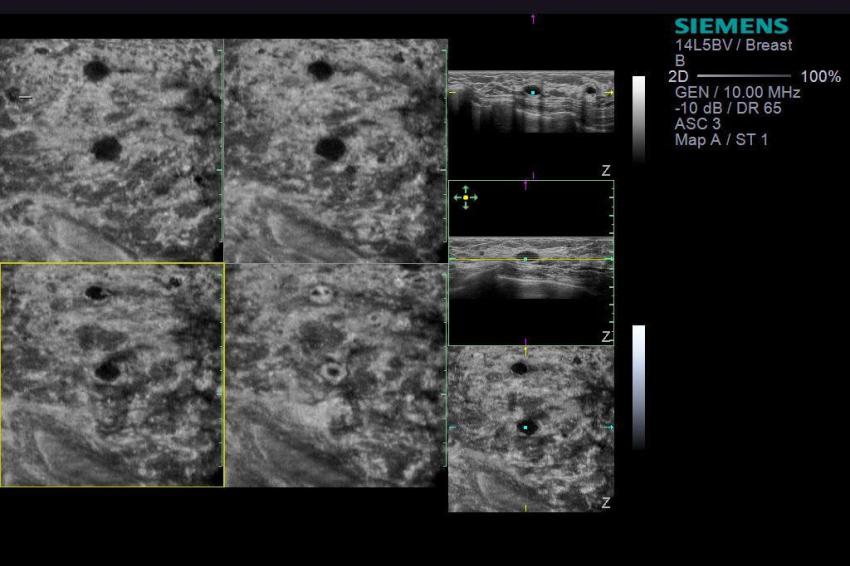
Task: Click the Z label of the bottom-right coronal view
Action: pos(606,503)
